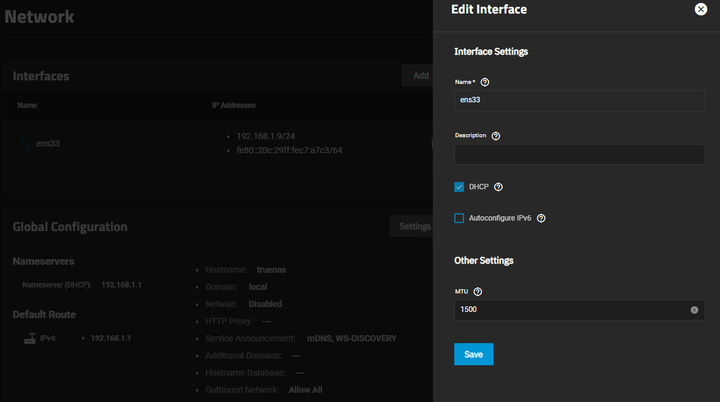Click the Interface Settings section heading
Image resolution: width=720 pixels, height=402 pixels.
(491, 51)
